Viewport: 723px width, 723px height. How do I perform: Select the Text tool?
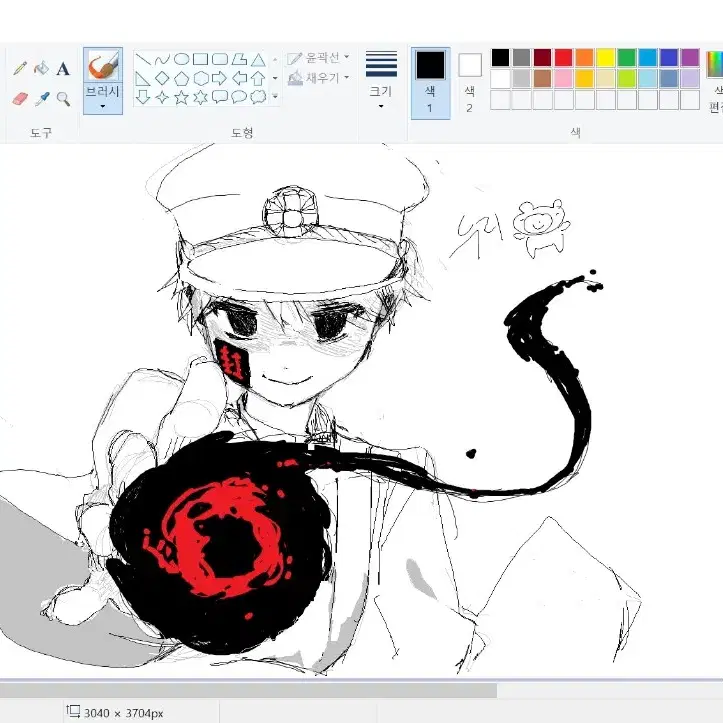tap(63, 69)
